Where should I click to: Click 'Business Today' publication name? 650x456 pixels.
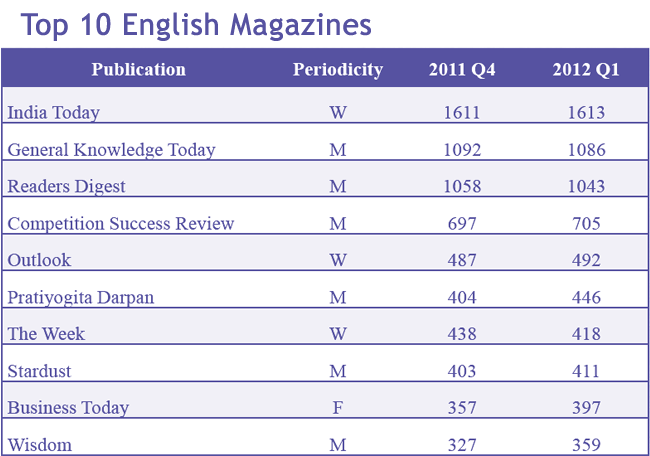[x=68, y=408]
